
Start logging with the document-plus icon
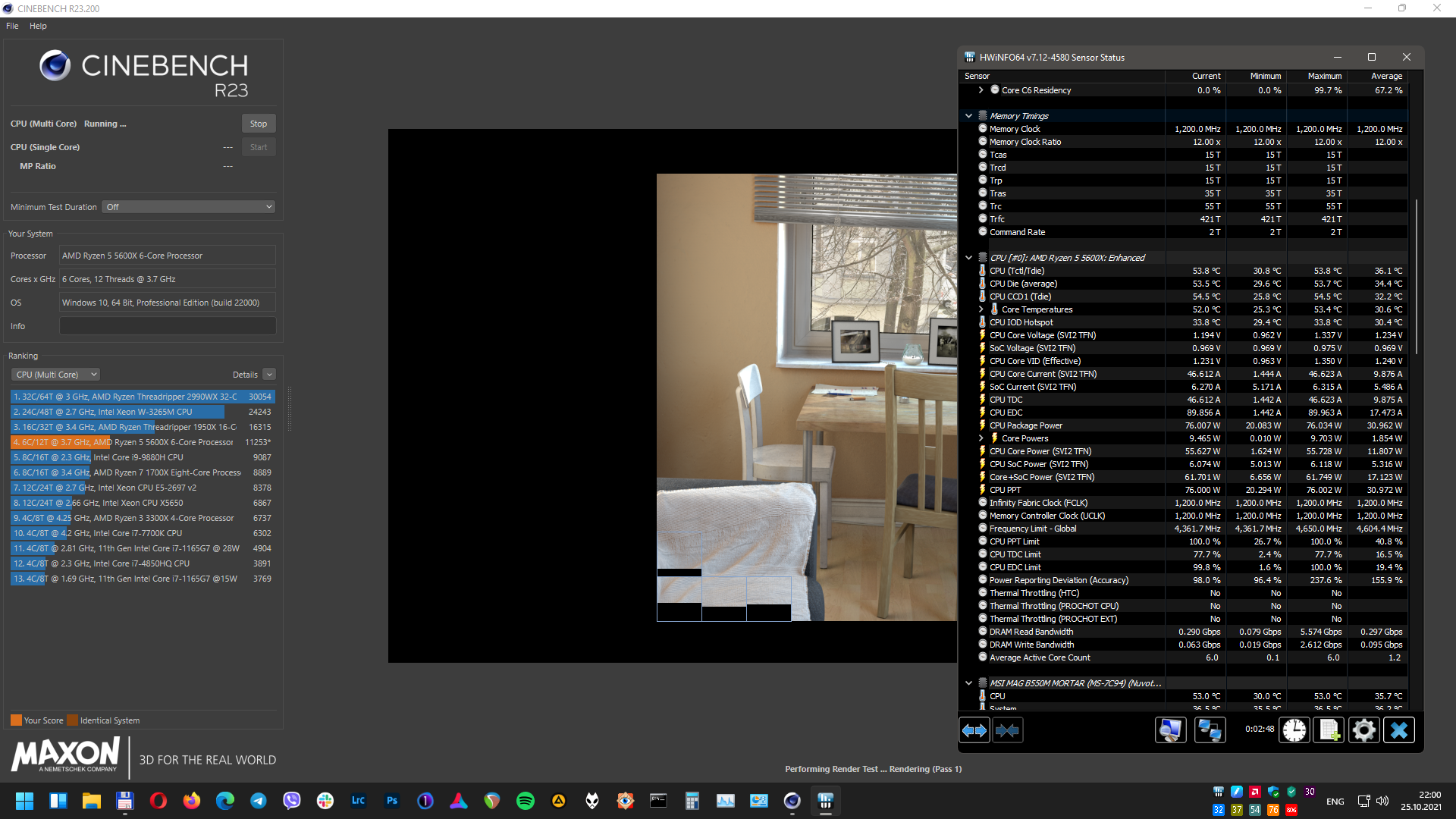point(1329,730)
